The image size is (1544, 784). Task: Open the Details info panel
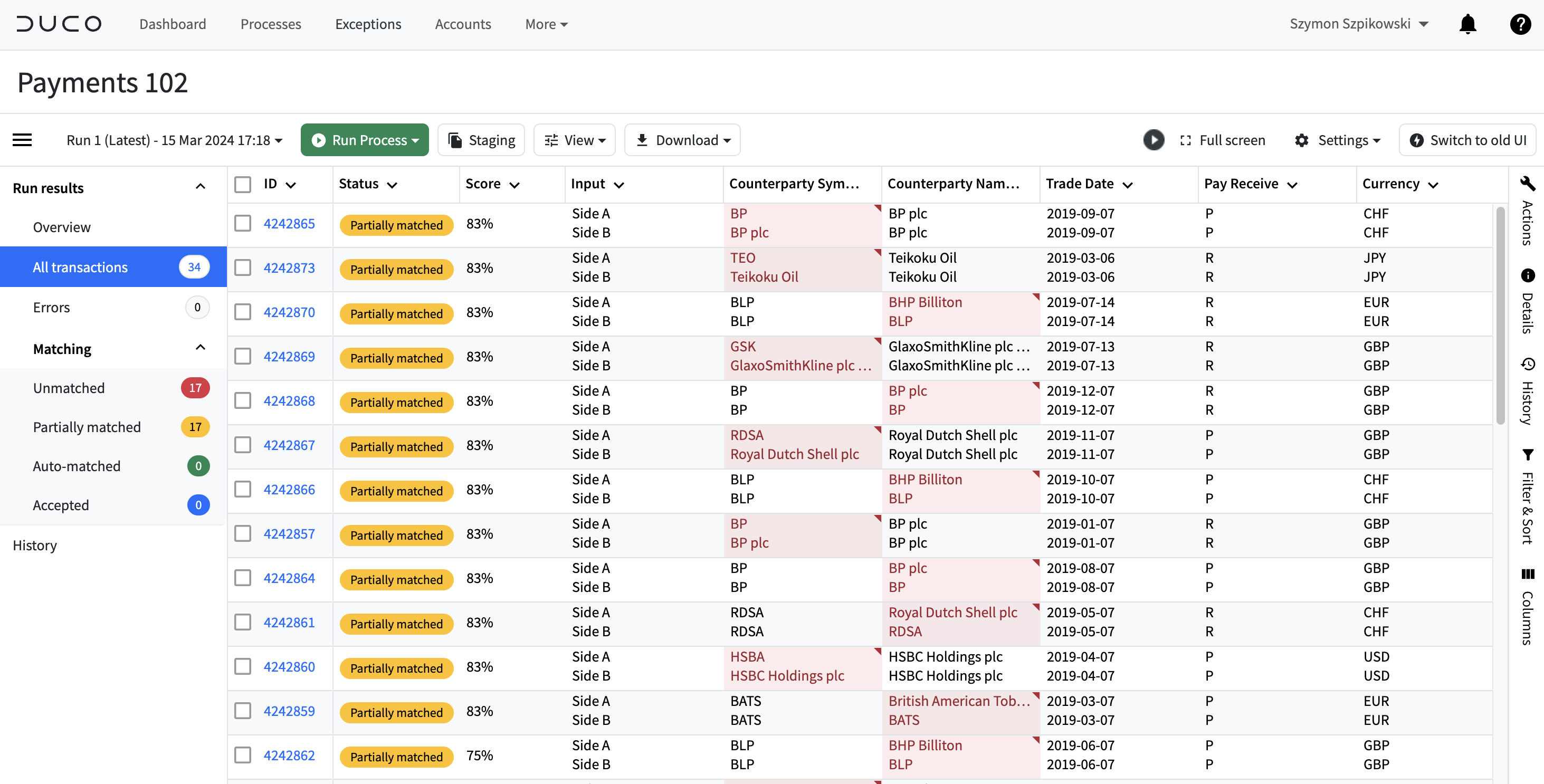tap(1527, 275)
